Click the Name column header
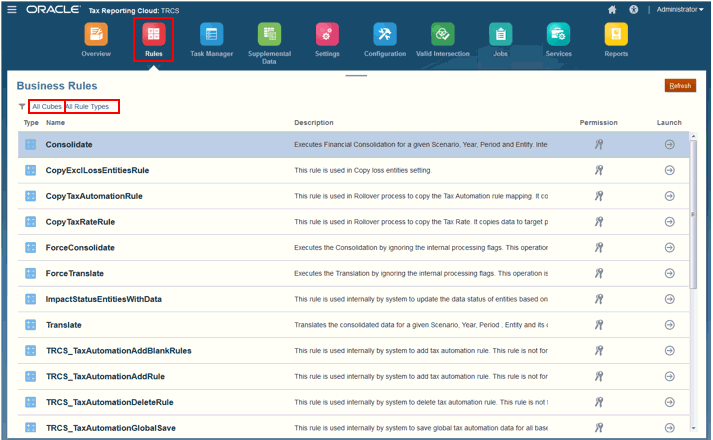This screenshot has width=713, height=440. click(x=55, y=123)
